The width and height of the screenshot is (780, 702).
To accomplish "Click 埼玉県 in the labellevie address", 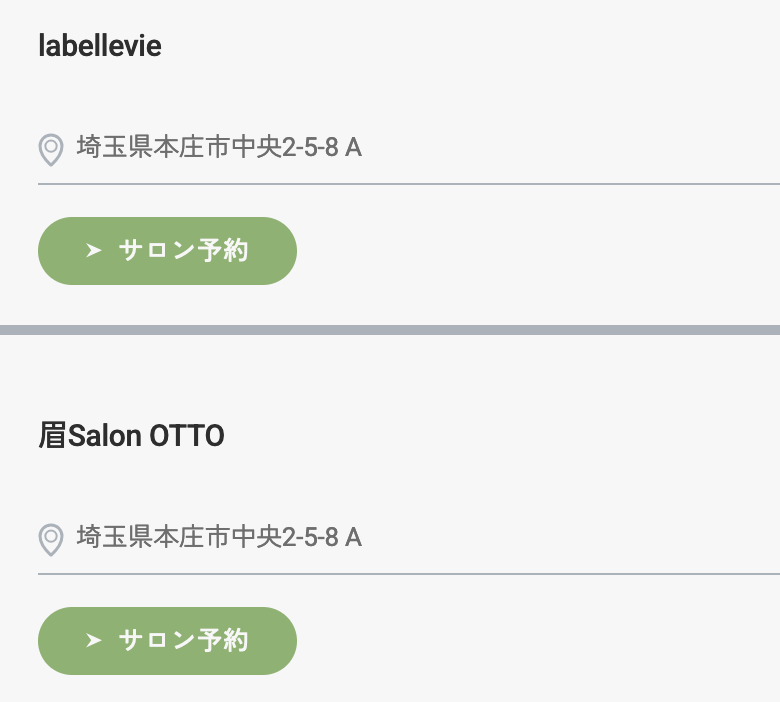I will click(x=115, y=147).
